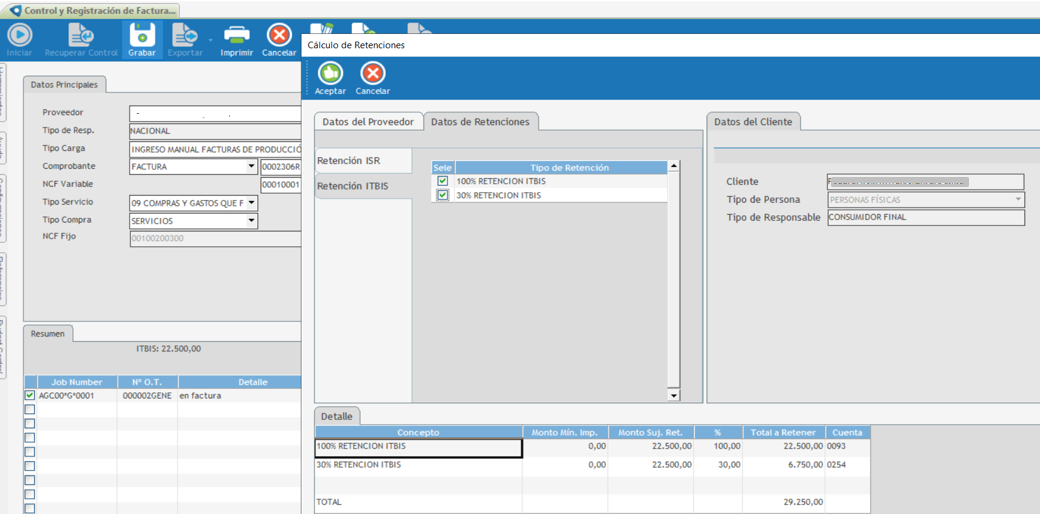
Task: Uncheck the AGC00*G*0001 job row checkbox
Action: tap(29, 395)
